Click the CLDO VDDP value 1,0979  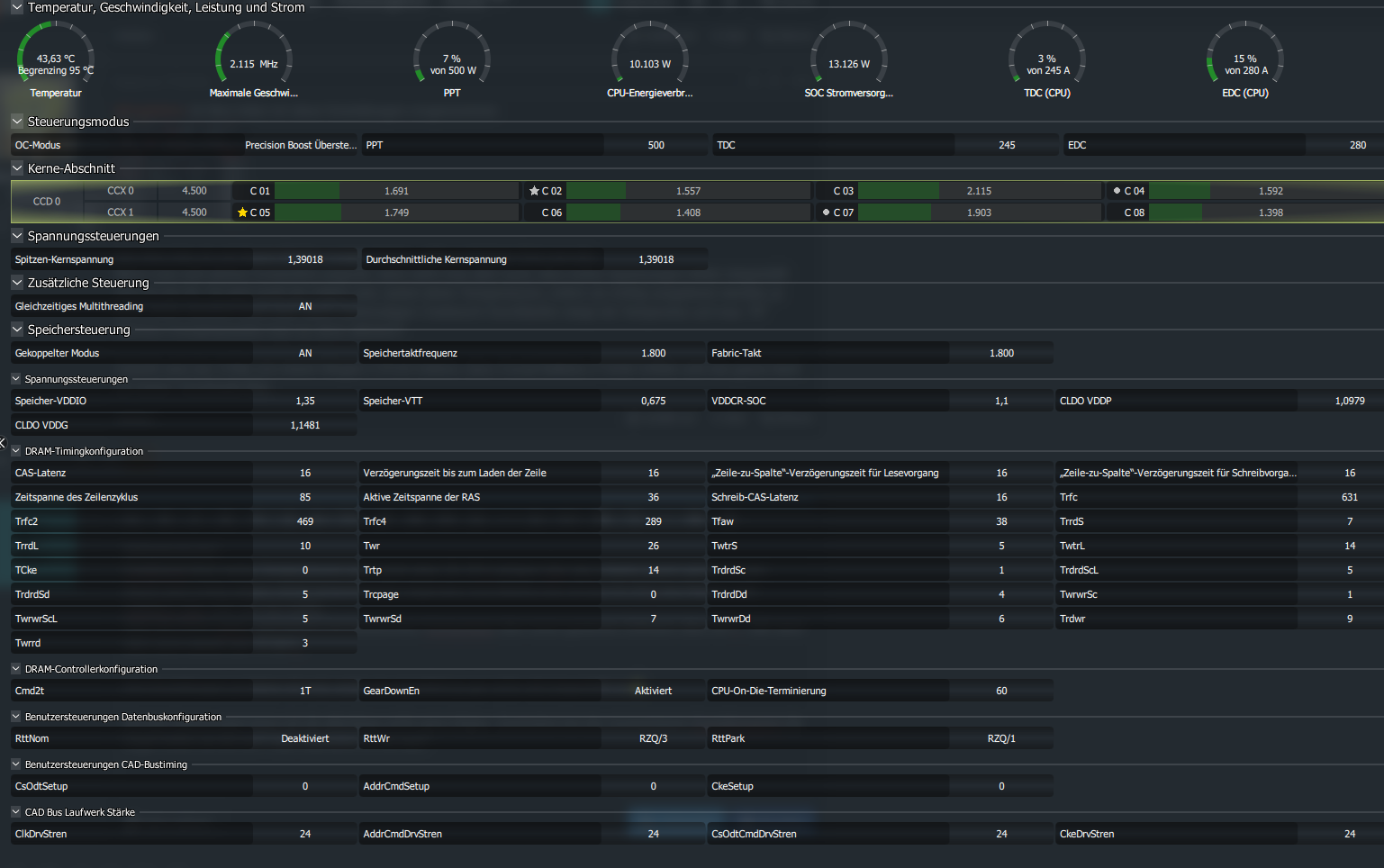[1341, 401]
